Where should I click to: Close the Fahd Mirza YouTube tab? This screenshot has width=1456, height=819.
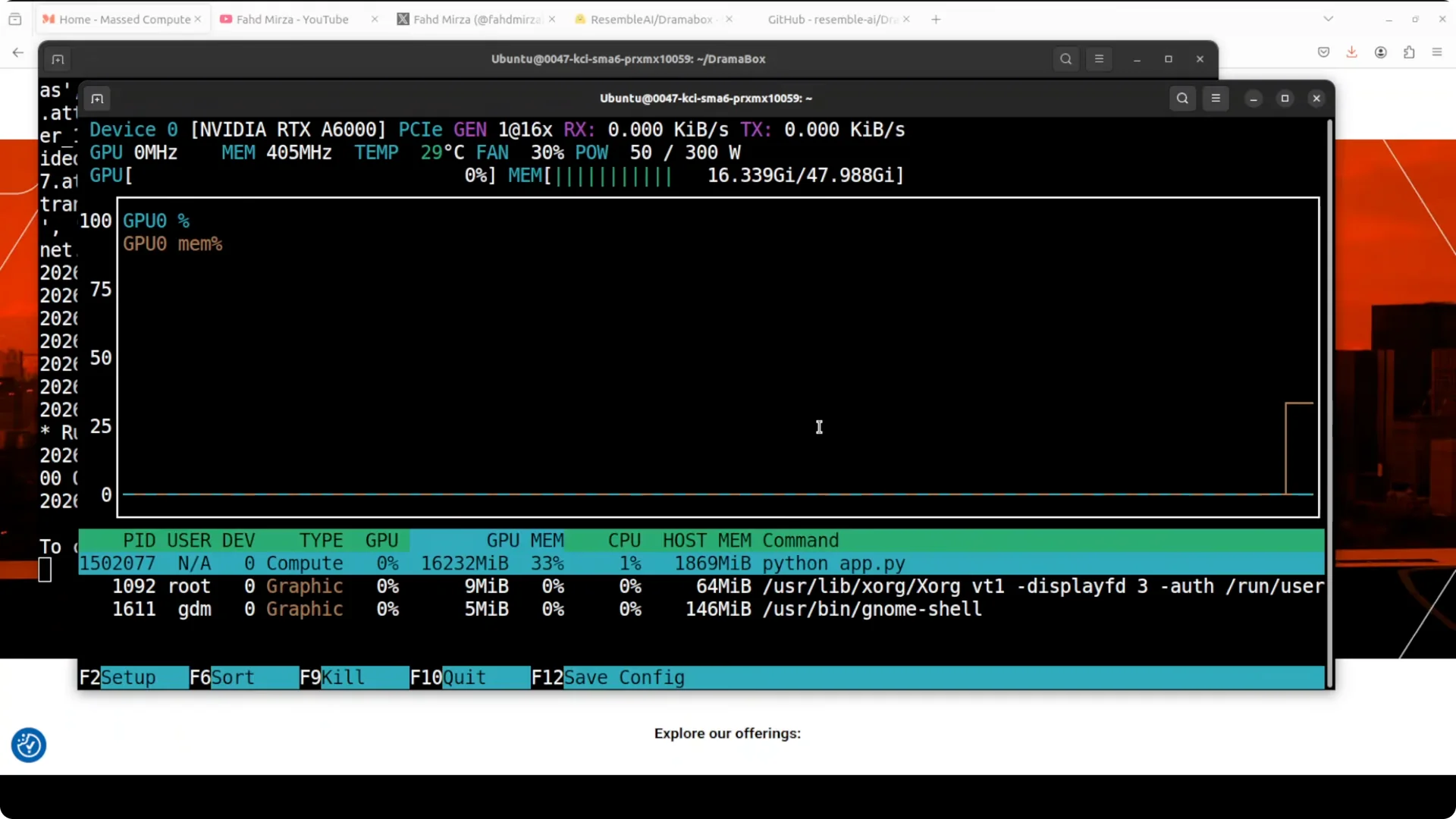375,19
